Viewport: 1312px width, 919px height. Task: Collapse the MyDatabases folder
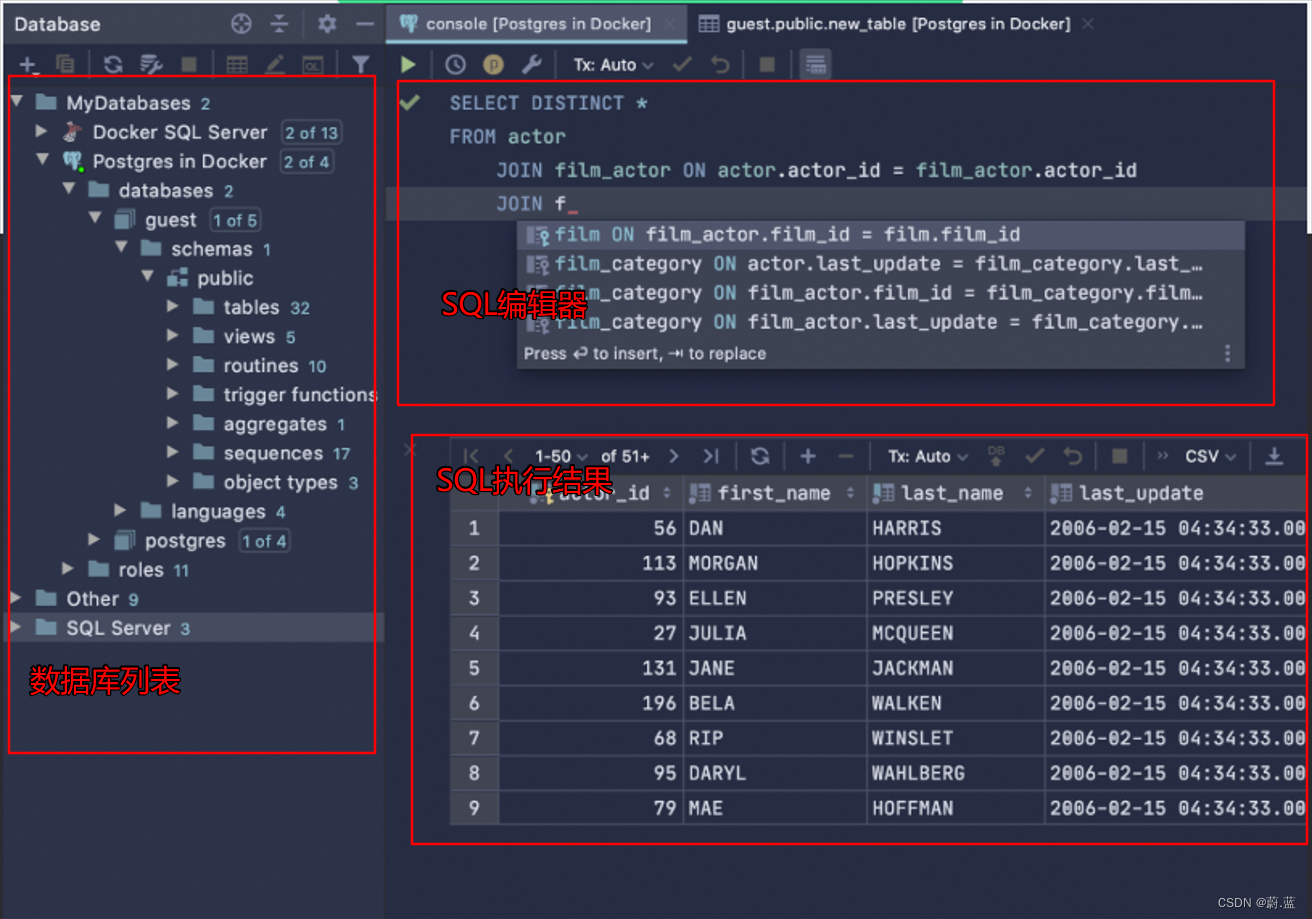[17, 102]
